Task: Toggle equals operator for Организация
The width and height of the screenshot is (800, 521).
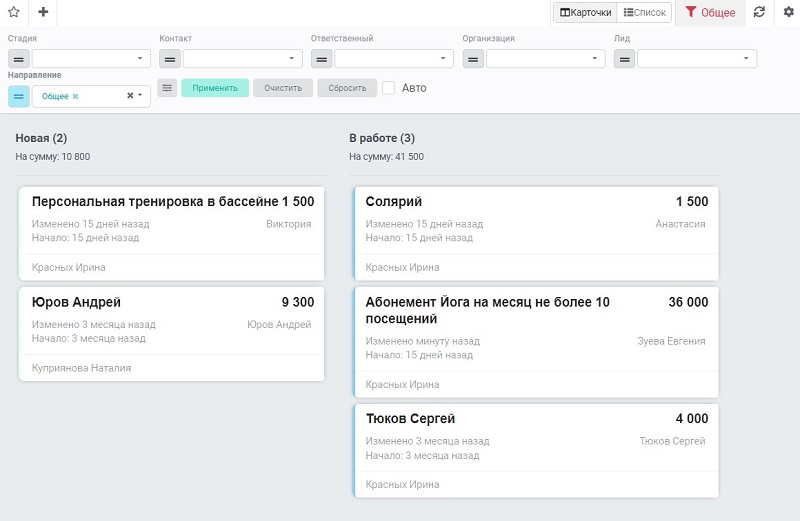Action: pos(473,59)
